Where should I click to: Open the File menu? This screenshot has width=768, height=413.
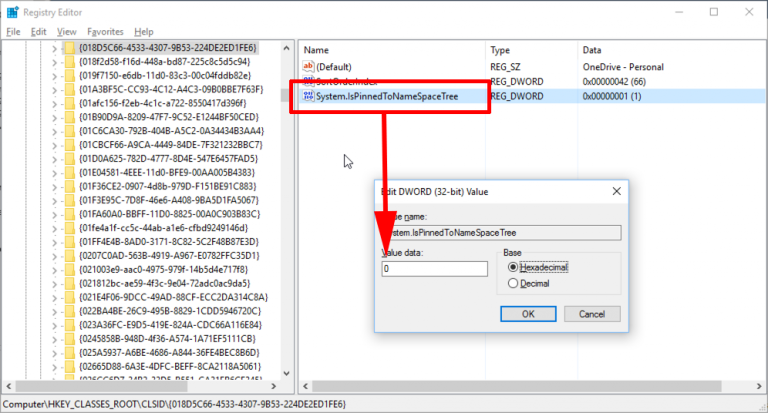click(x=13, y=32)
